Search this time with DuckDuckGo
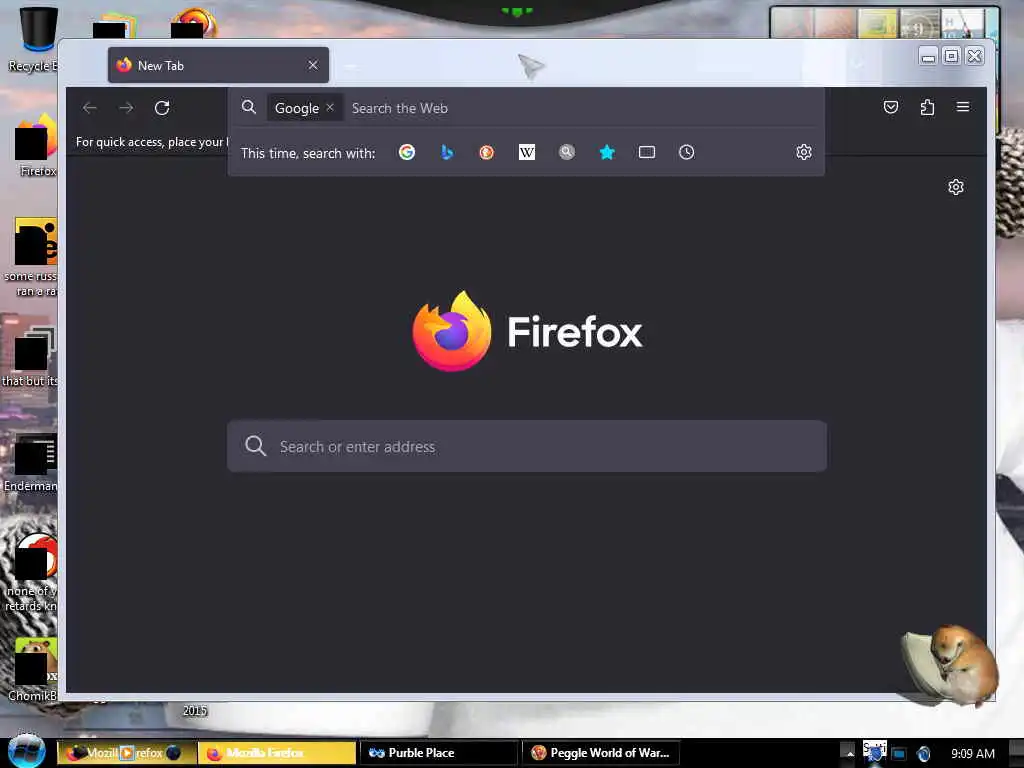This screenshot has width=1024, height=768. (487, 152)
